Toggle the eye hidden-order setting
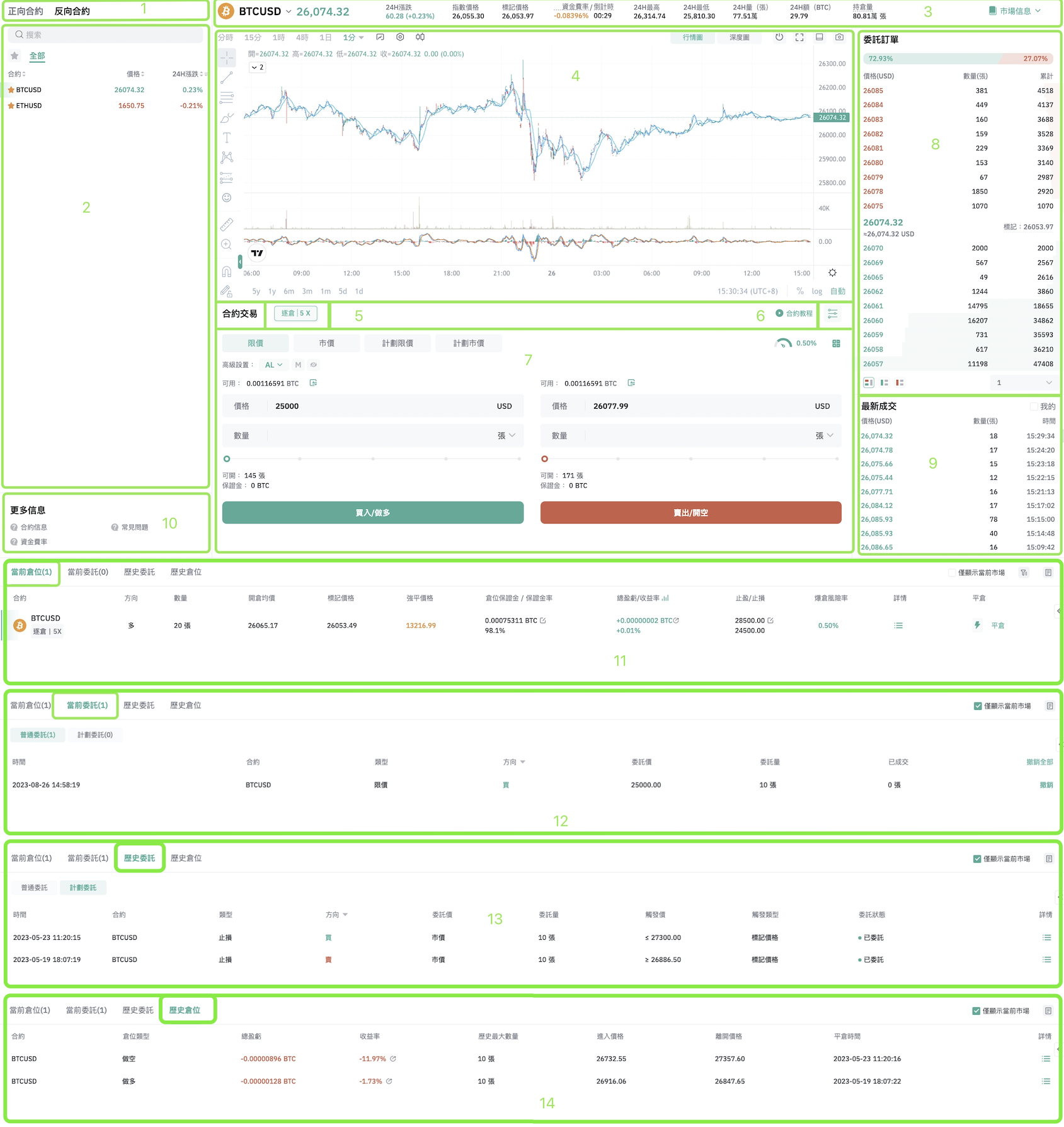 coord(313,365)
